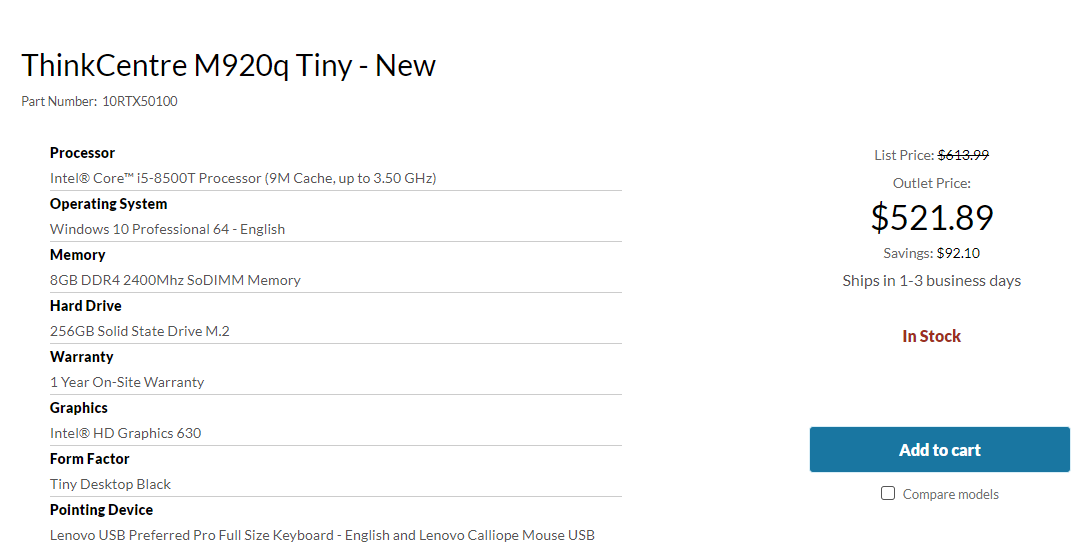Click the Memory spec heading

[77, 255]
